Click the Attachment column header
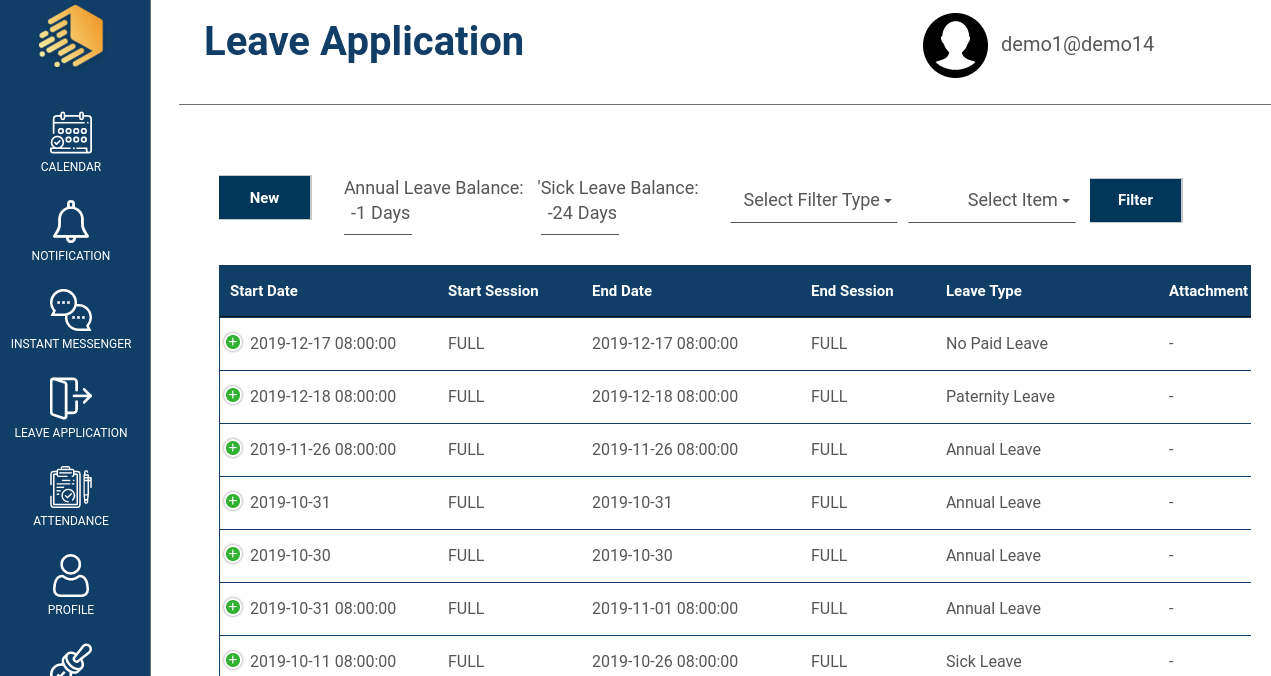 (x=1208, y=291)
